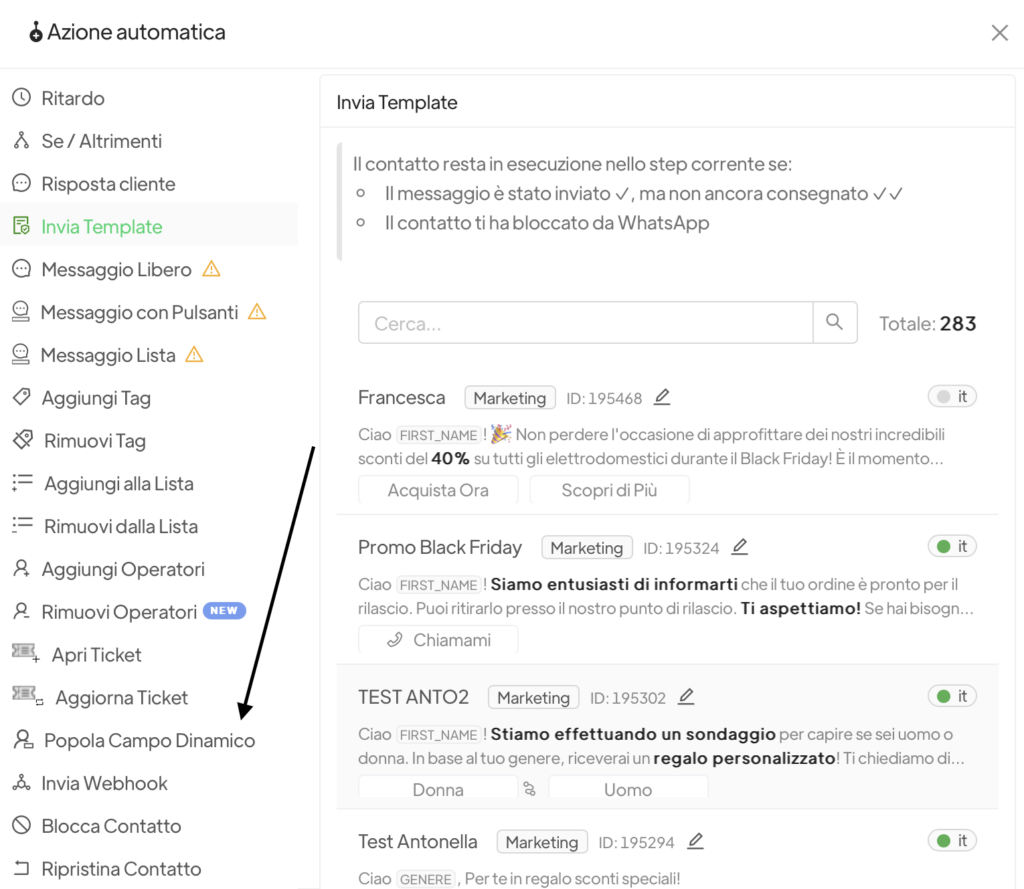The image size is (1024, 889).
Task: Click the Ritardo clock icon
Action: coord(21,98)
